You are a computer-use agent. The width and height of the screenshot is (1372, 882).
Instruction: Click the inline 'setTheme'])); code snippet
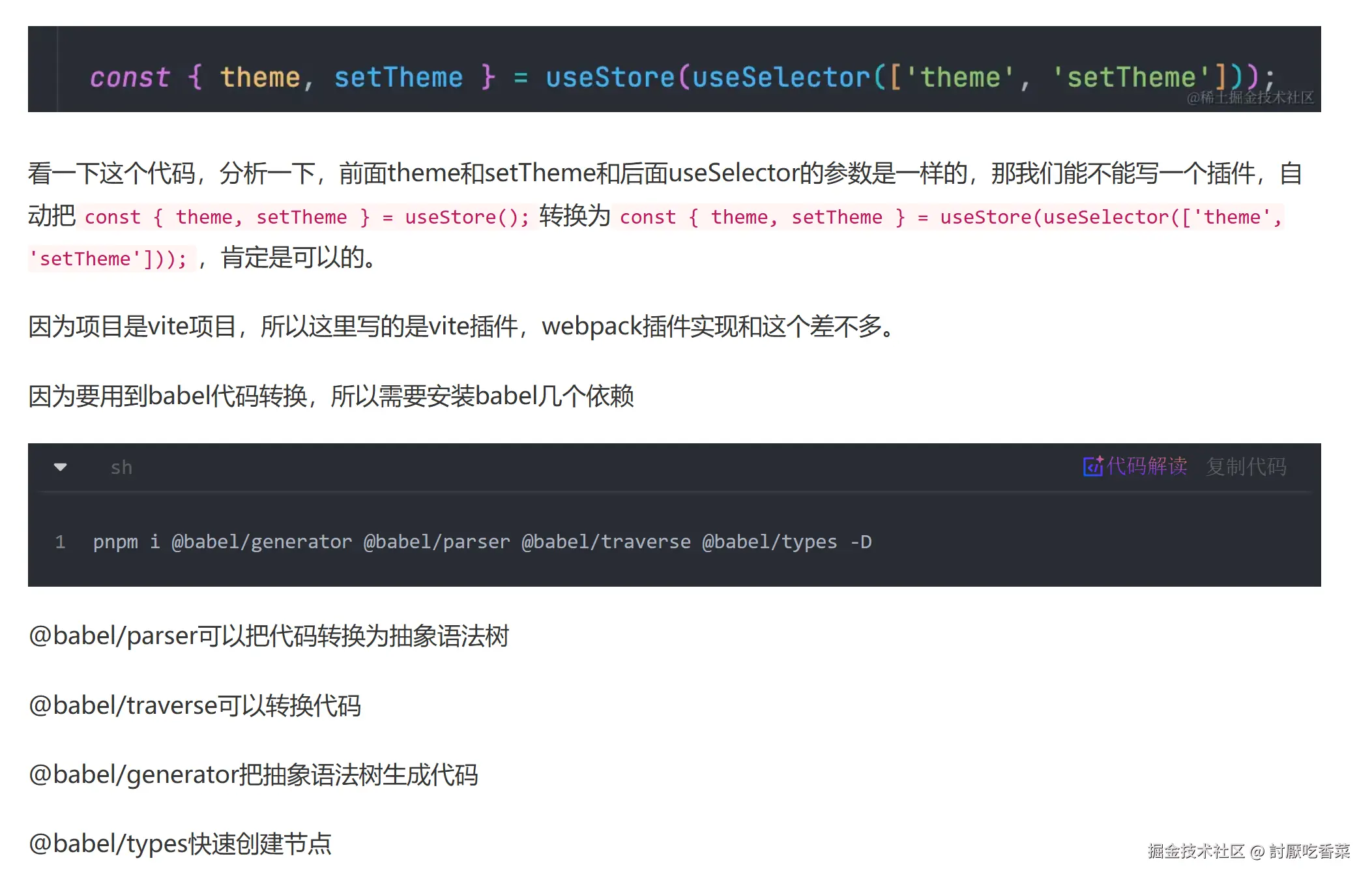109,259
